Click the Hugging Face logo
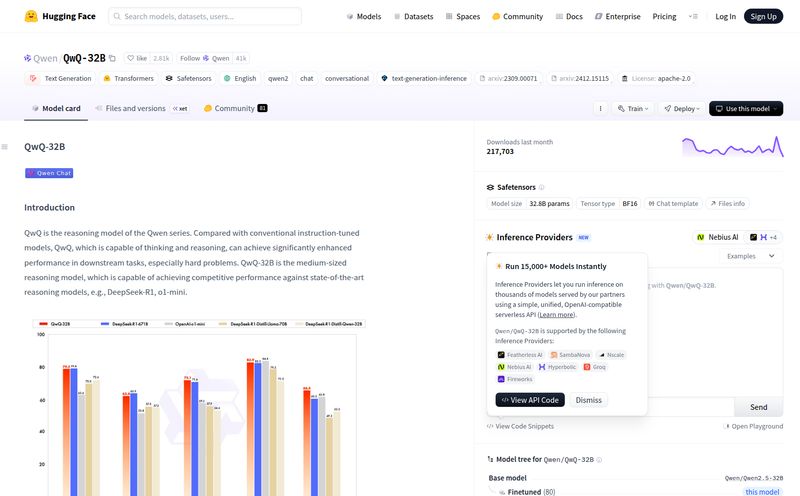The height and width of the screenshot is (496, 800). click(x=60, y=16)
